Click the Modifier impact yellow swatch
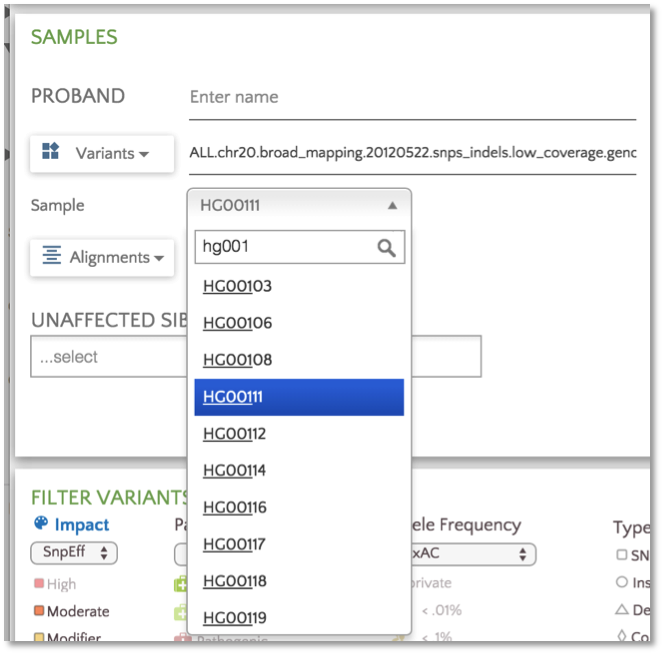This screenshot has width=664, height=655. point(39,637)
